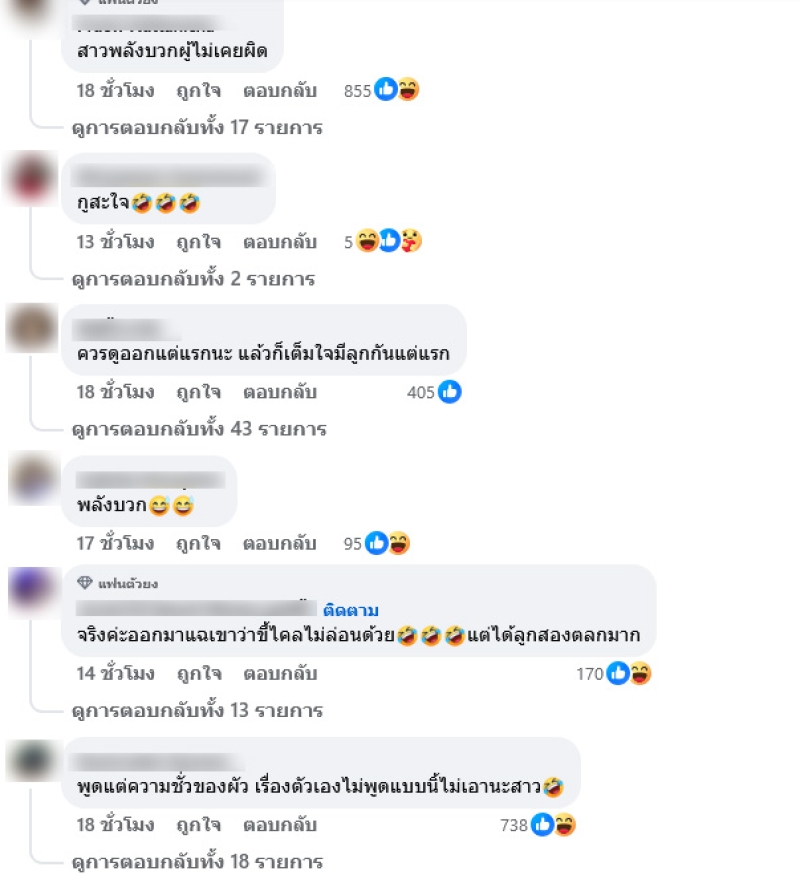This screenshot has height=875, width=800.
Task: Expand all 13 replies
Action: click(197, 710)
